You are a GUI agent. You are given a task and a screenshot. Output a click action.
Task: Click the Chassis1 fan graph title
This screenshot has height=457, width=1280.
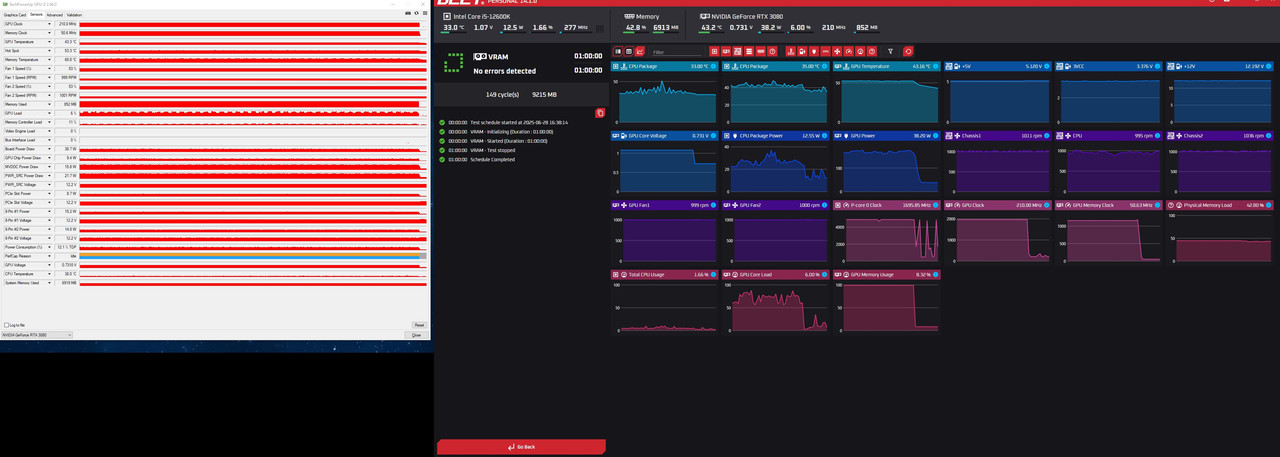pyautogui.click(x=971, y=135)
